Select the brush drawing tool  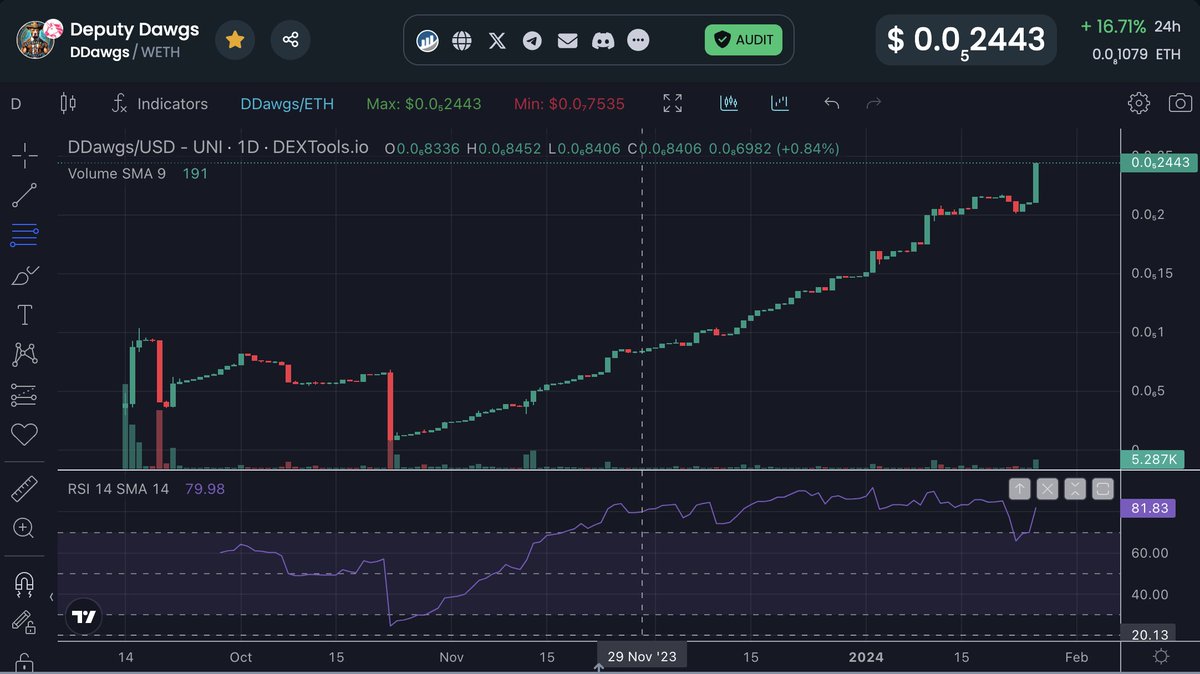(x=25, y=275)
